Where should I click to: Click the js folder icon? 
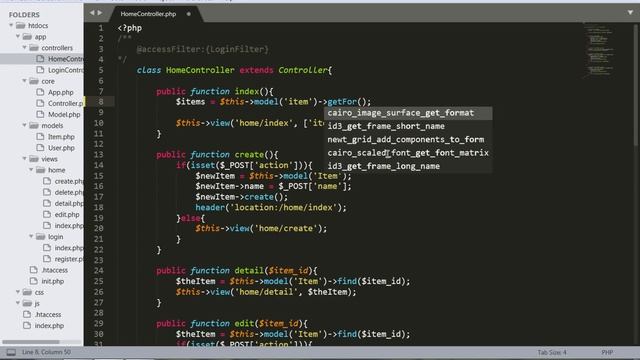27,303
